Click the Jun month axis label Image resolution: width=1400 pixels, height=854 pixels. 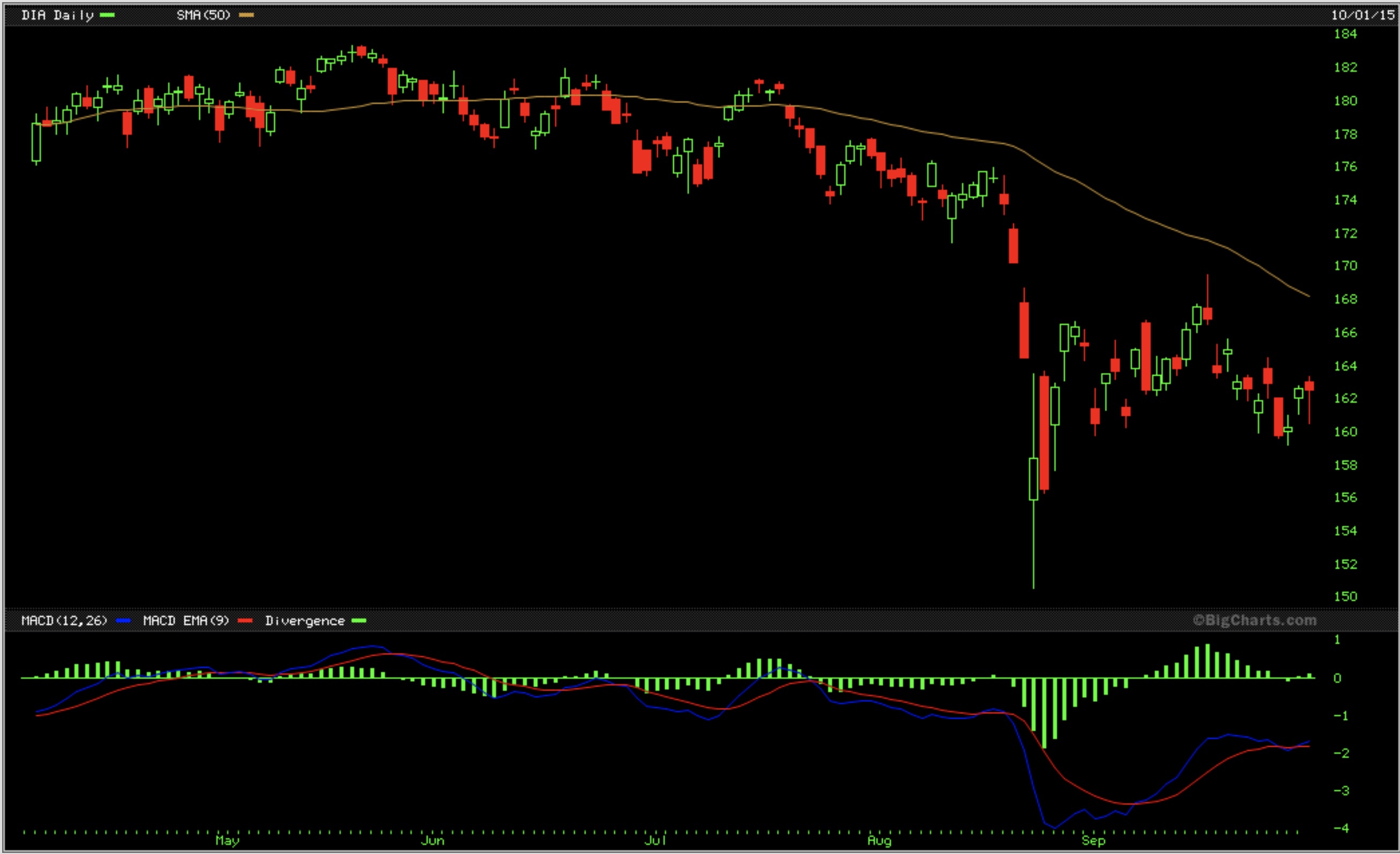[432, 840]
